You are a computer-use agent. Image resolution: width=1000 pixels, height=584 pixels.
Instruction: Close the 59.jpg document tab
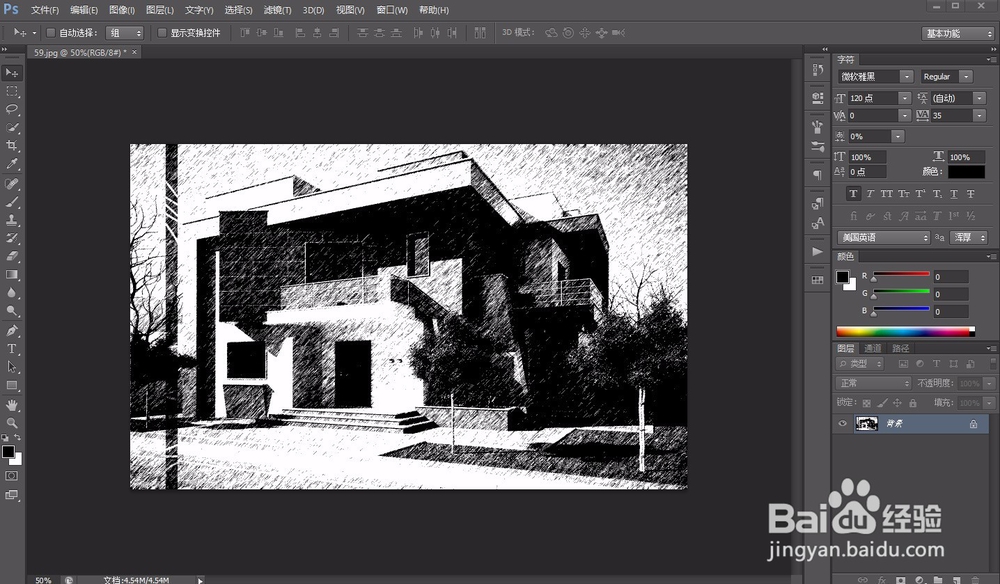[134, 52]
